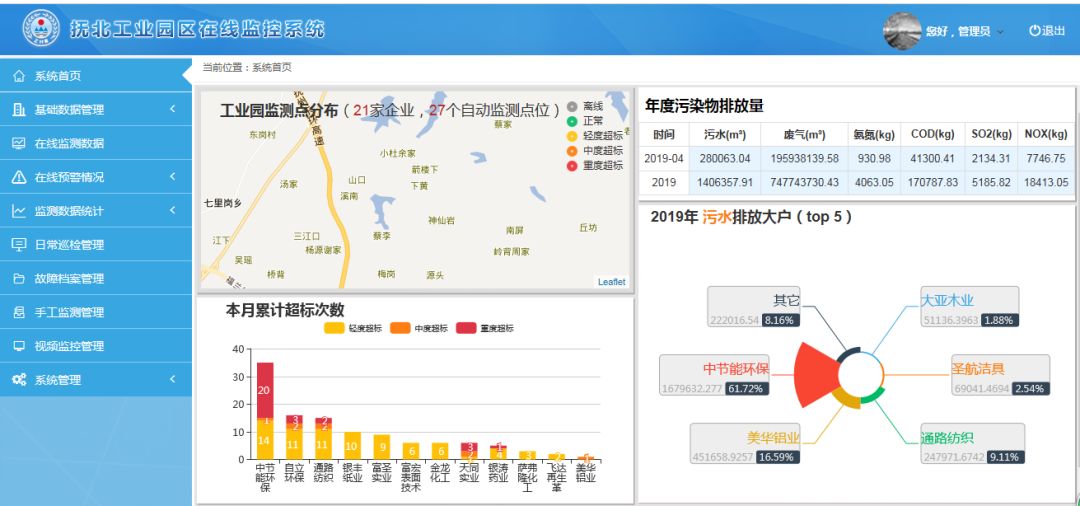The image size is (1080, 506).
Task: Click the 9.11% percentage badge
Action: [1005, 457]
